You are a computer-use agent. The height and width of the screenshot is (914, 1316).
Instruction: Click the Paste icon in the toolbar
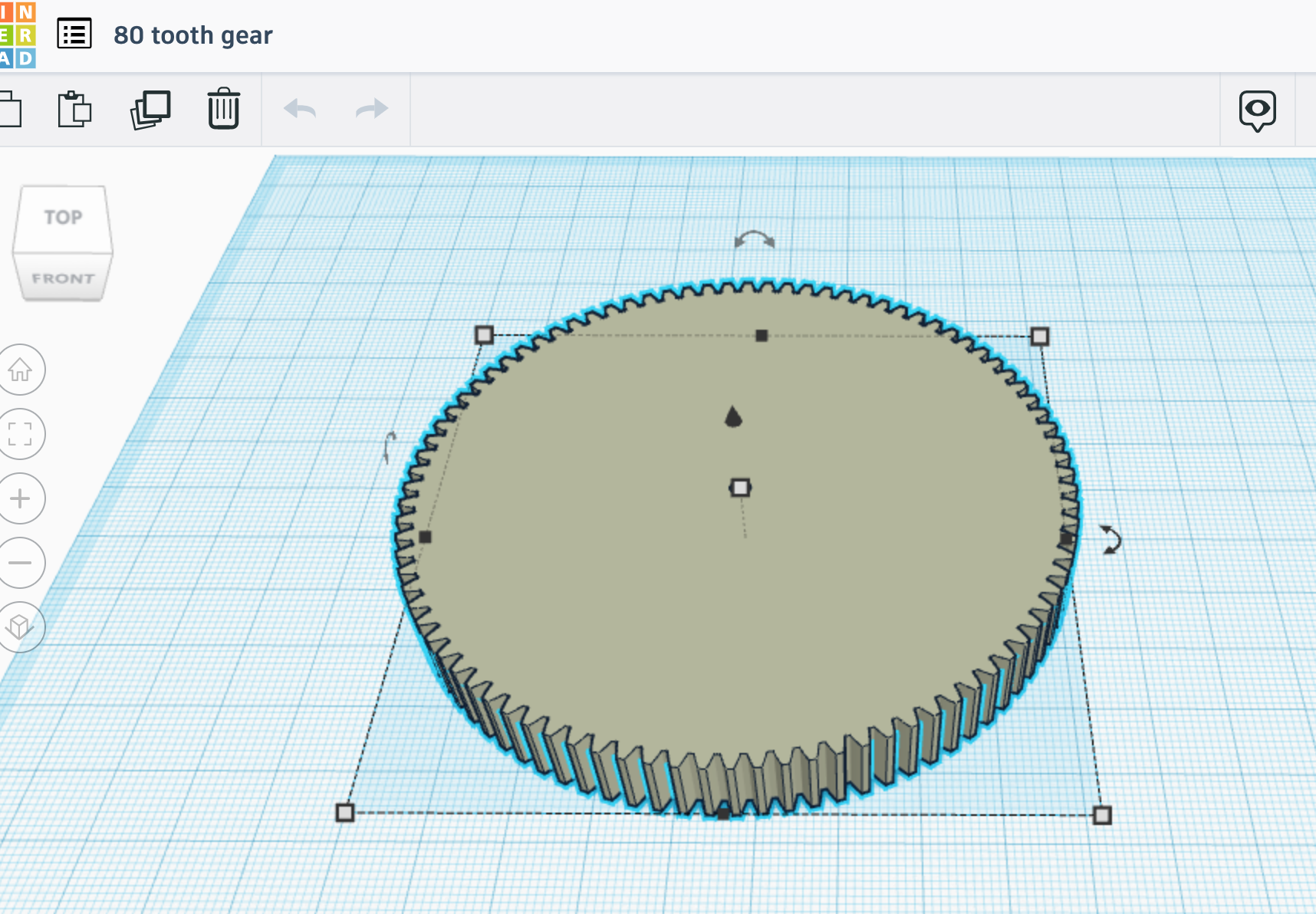tap(74, 109)
